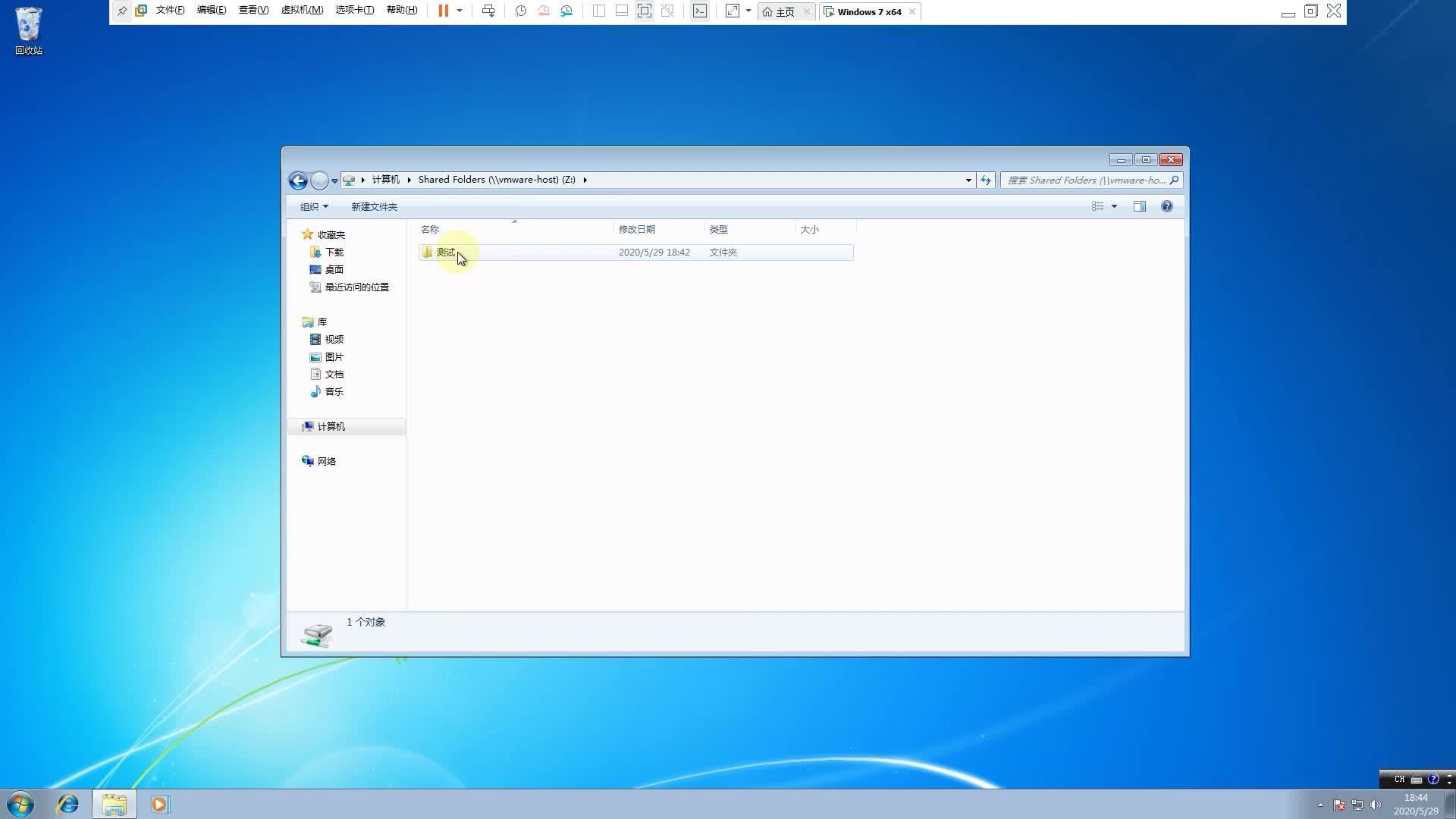1456x819 pixels.
Task: Click 计算机 in the address breadcrumb
Action: point(385,180)
